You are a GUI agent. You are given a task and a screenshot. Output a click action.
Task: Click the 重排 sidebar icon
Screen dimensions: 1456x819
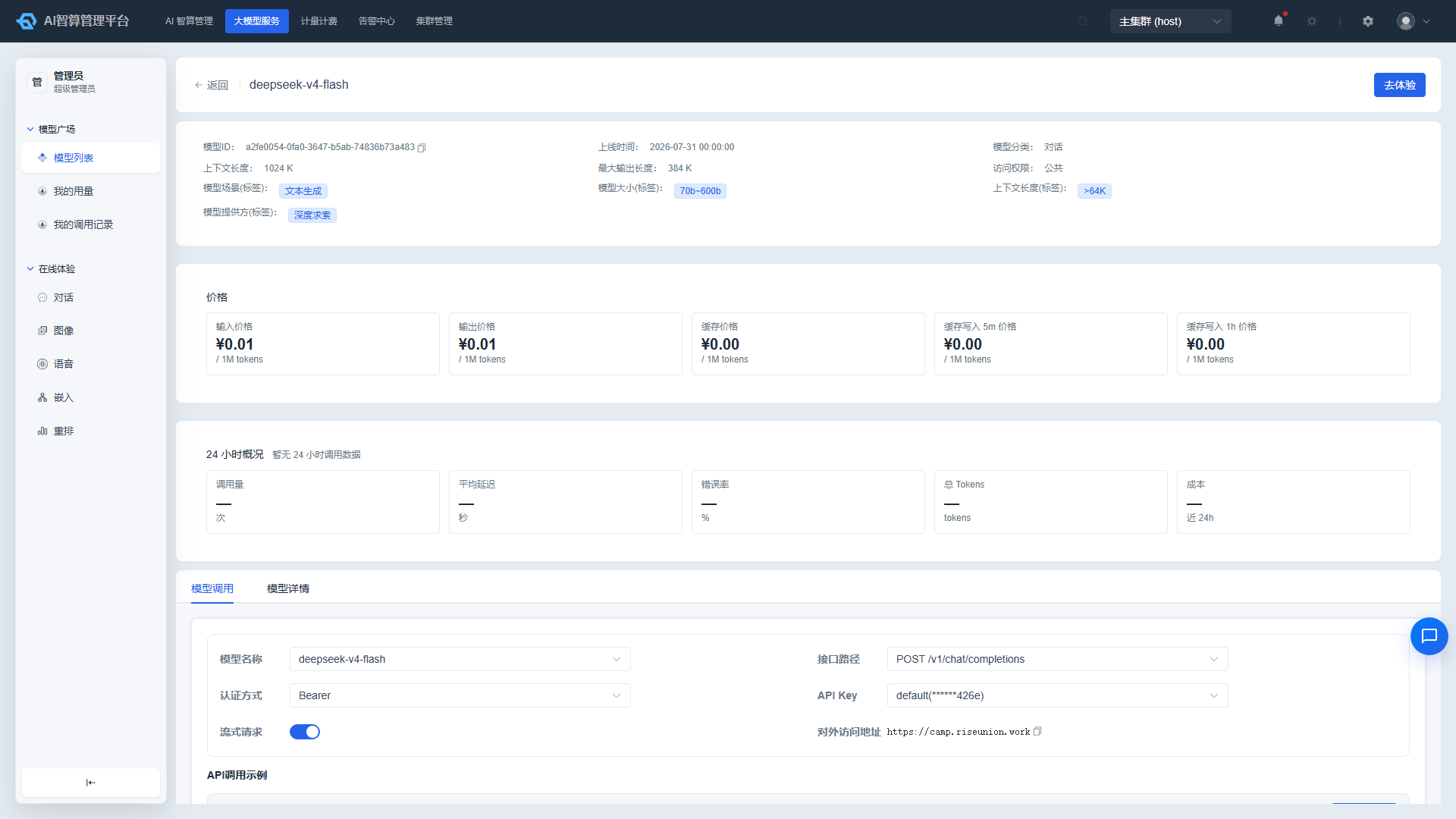point(42,431)
